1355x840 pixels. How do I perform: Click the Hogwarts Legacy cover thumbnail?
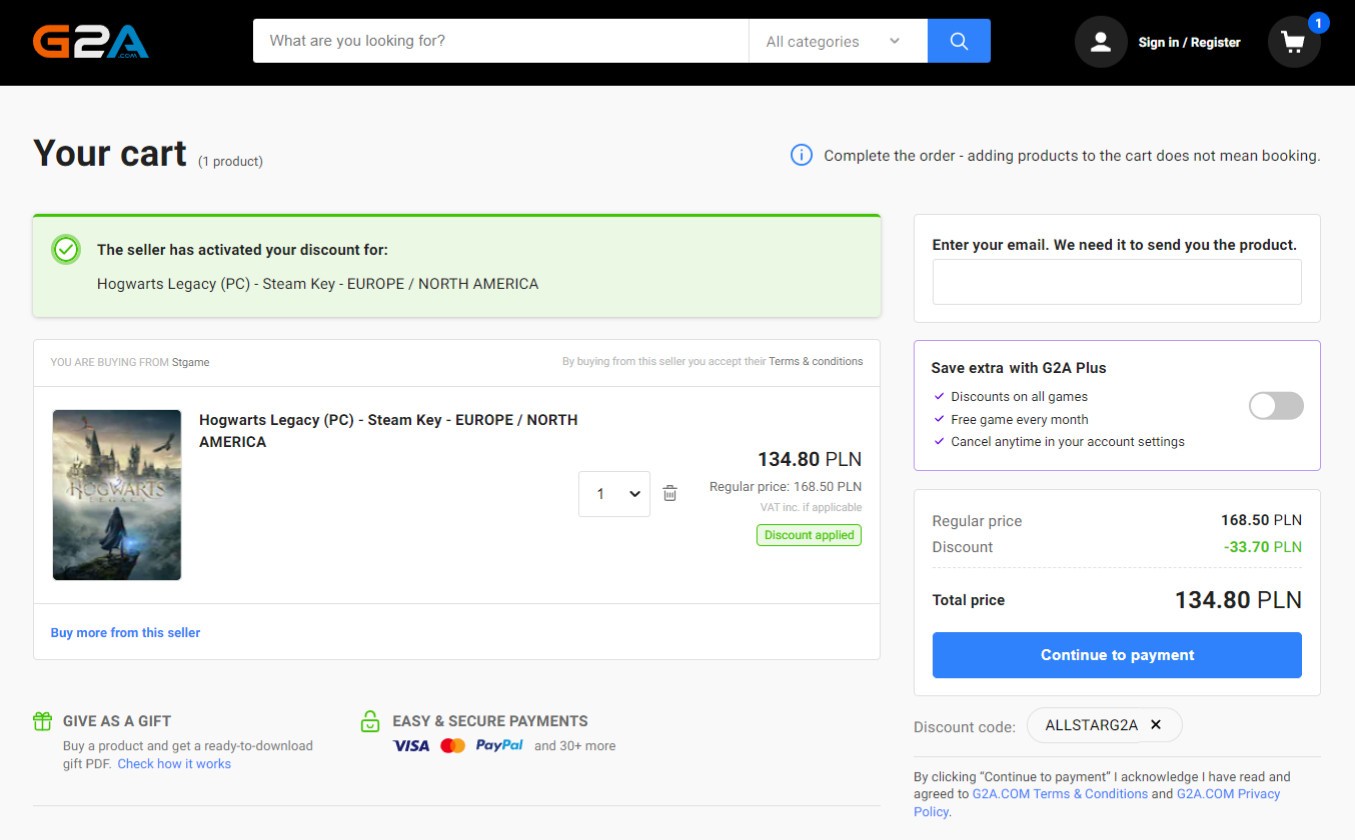(117, 495)
